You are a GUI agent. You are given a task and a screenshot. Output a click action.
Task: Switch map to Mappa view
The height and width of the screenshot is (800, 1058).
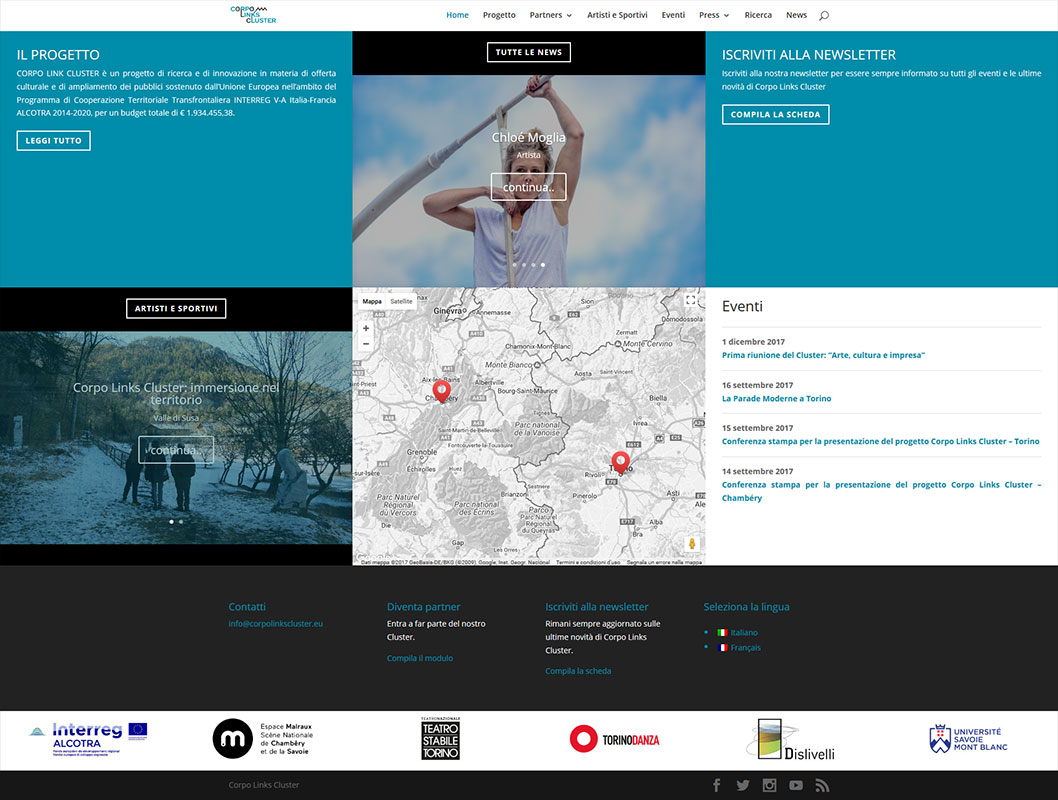point(372,302)
